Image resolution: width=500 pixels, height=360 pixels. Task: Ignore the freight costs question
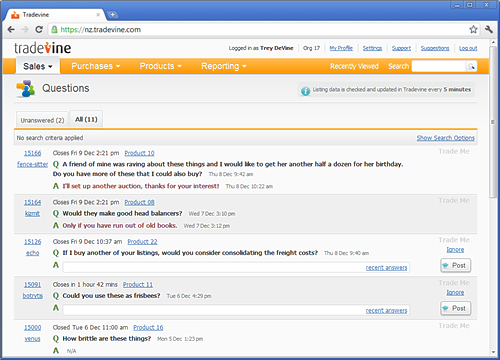455,250
